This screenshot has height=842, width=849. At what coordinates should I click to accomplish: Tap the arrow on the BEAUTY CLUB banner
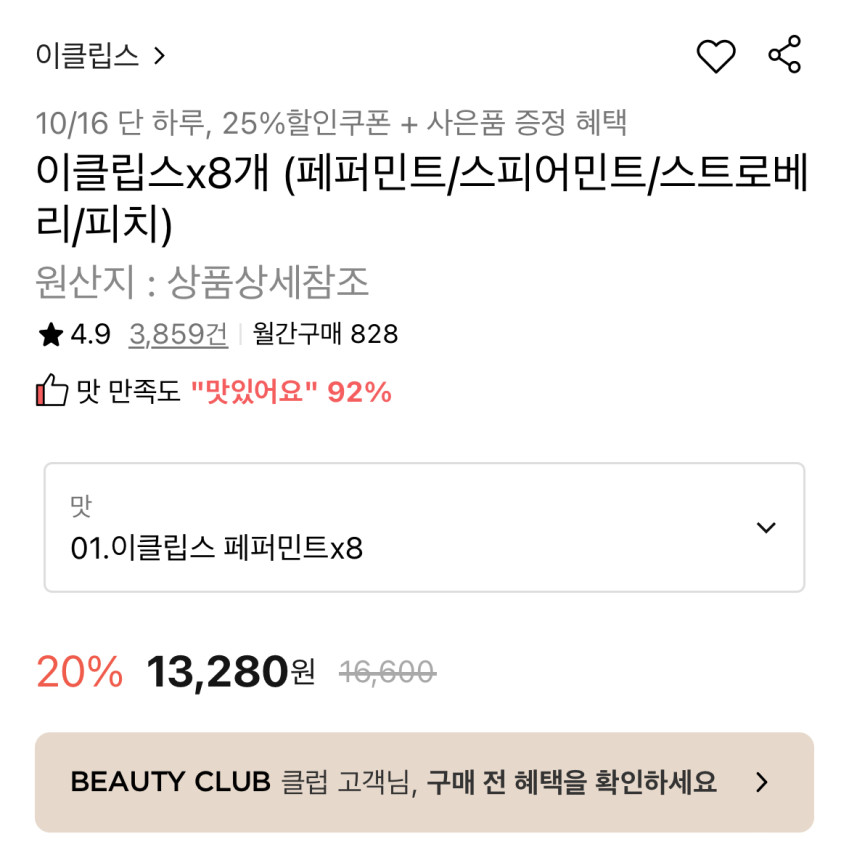(762, 782)
